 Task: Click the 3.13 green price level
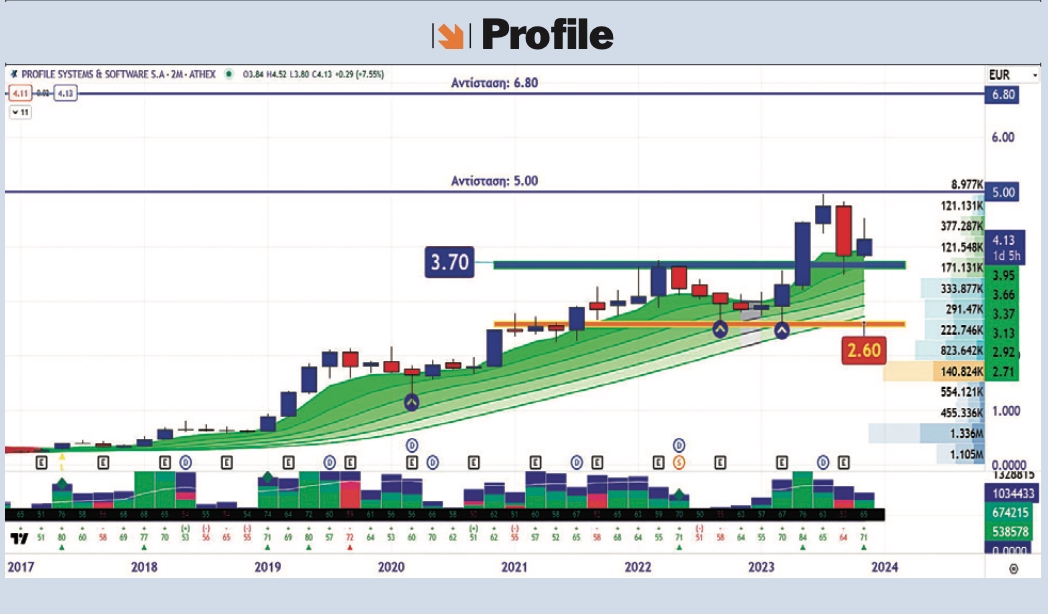pos(1003,333)
